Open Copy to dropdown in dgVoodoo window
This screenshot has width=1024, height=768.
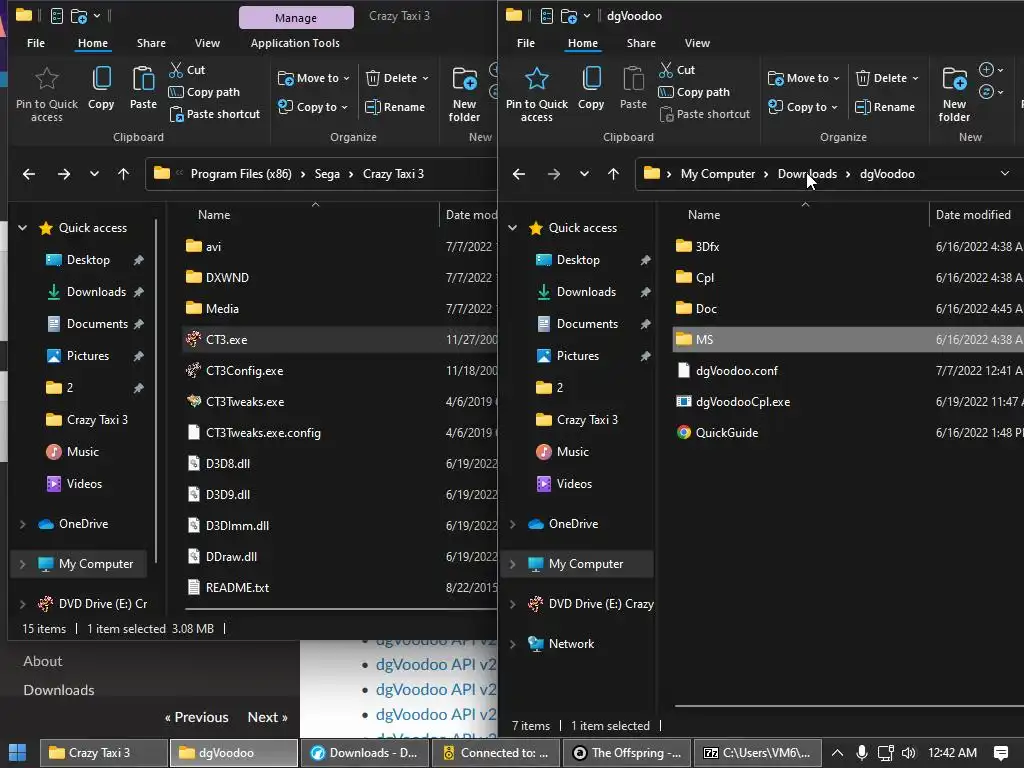pyautogui.click(x=802, y=107)
